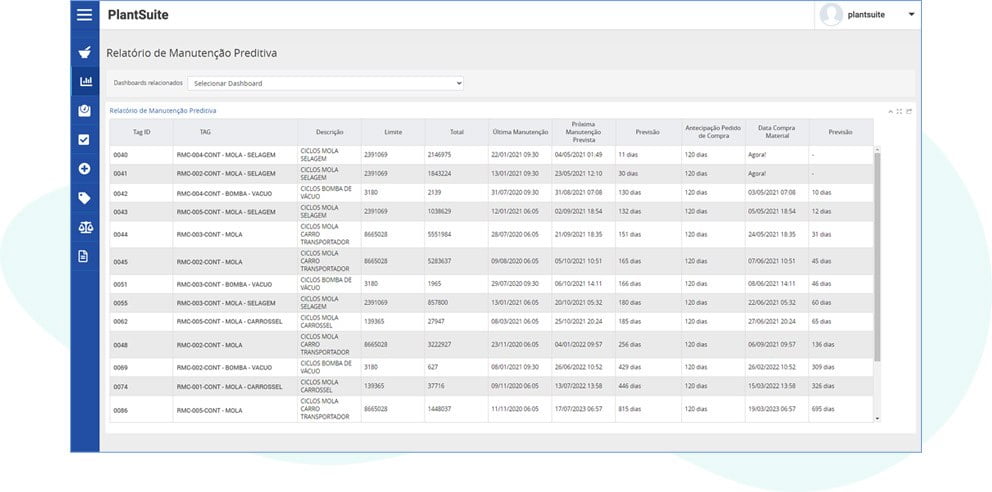Viewport: 992px width, 492px height.
Task: Click the scrollbar down arrow in table
Action: coord(877,419)
